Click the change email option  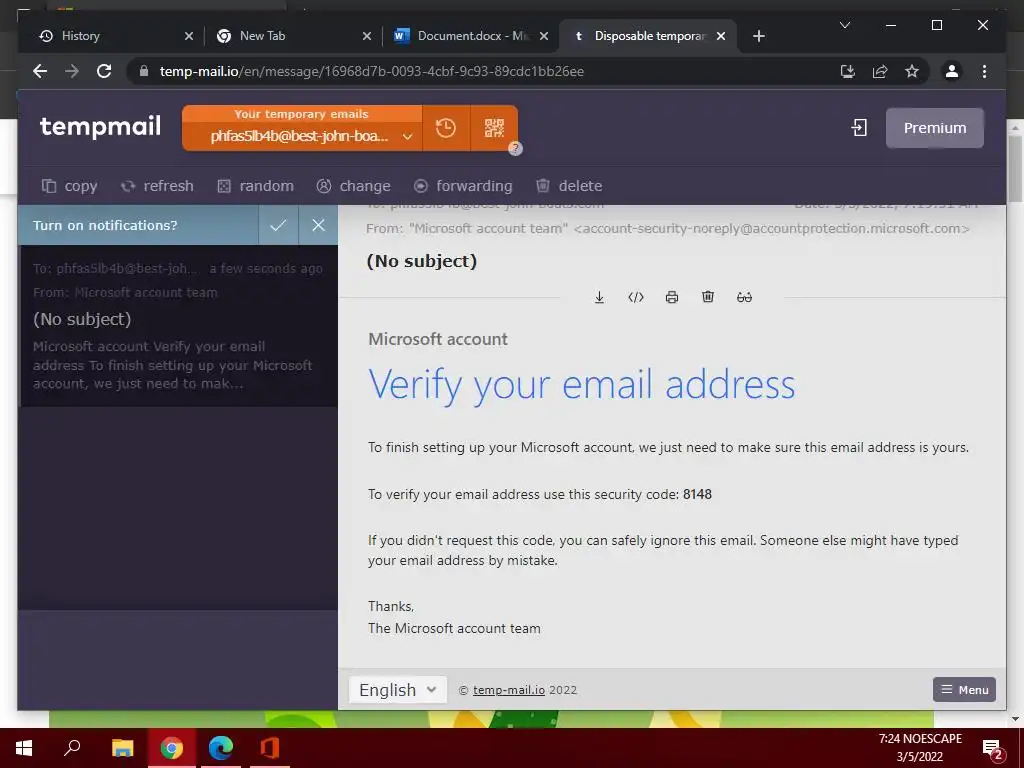[x=353, y=186]
